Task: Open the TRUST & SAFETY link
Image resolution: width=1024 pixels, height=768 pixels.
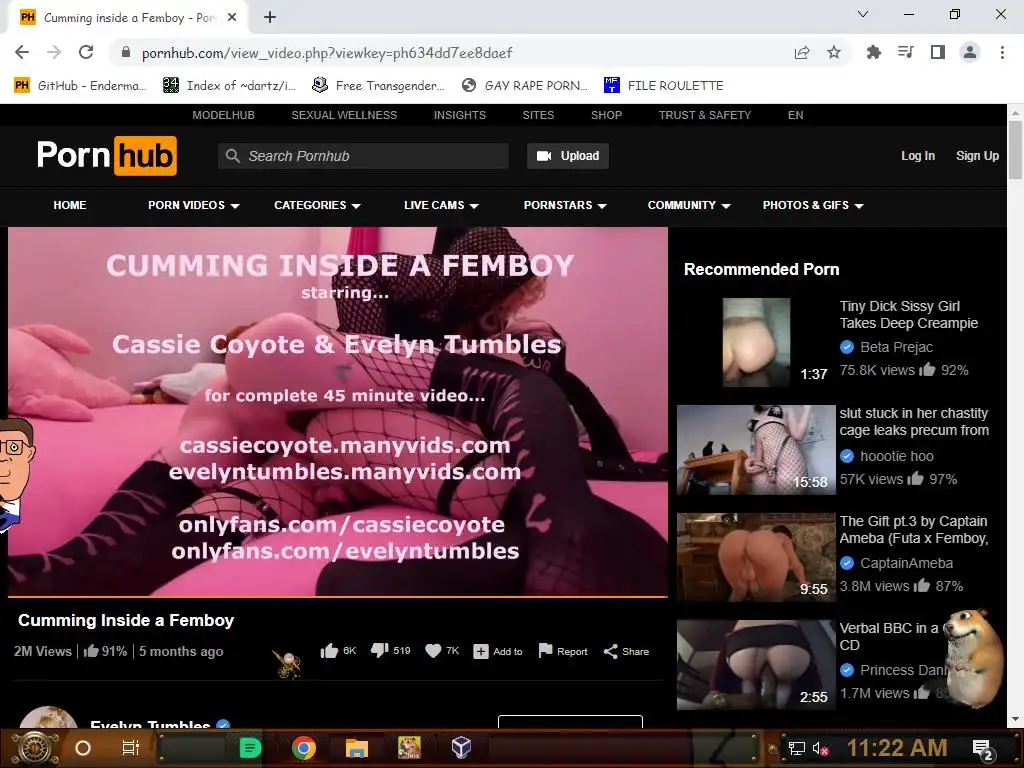Action: click(x=705, y=115)
